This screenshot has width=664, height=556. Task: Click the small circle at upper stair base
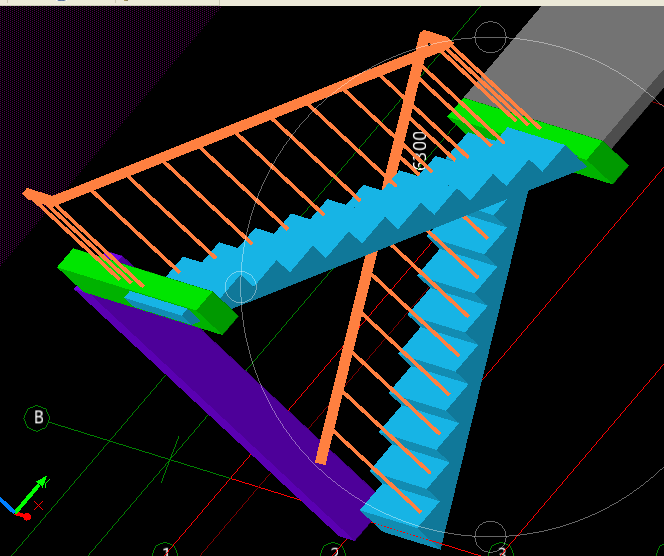(241, 287)
